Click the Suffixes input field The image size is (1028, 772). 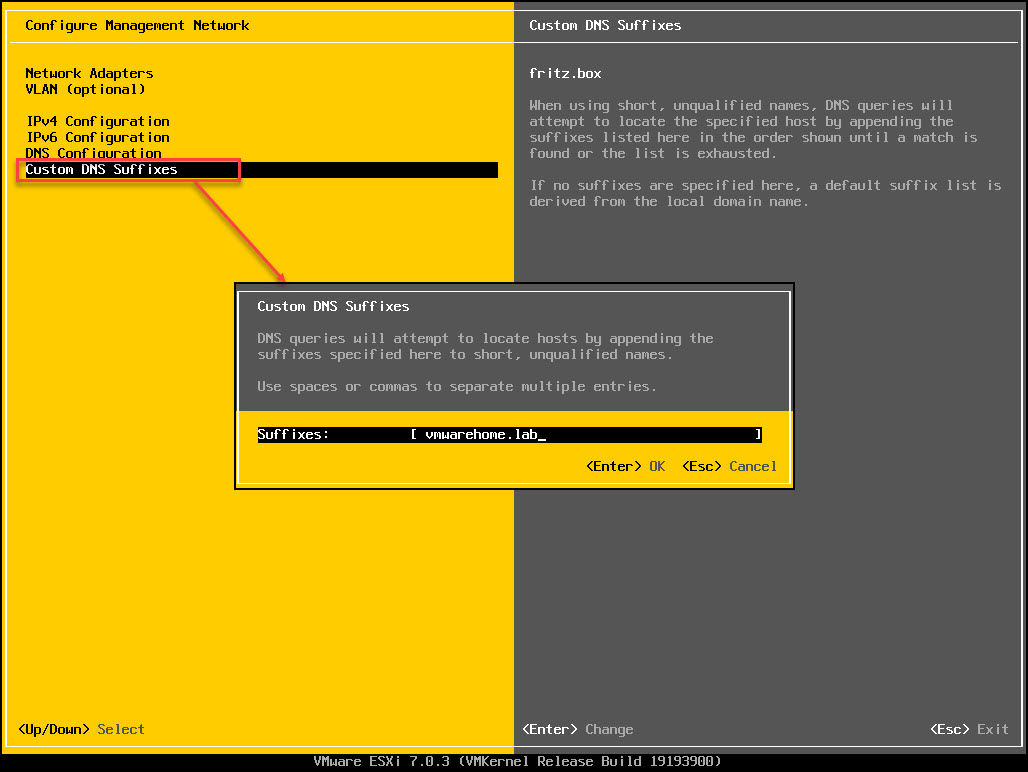[586, 434]
